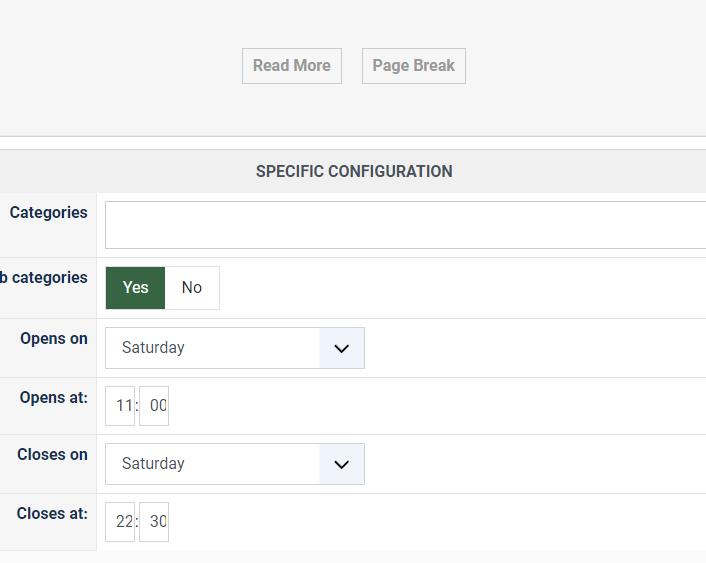Screen dimensions: 706x563
Task: Select the Opens at minutes field
Action: [155, 406]
